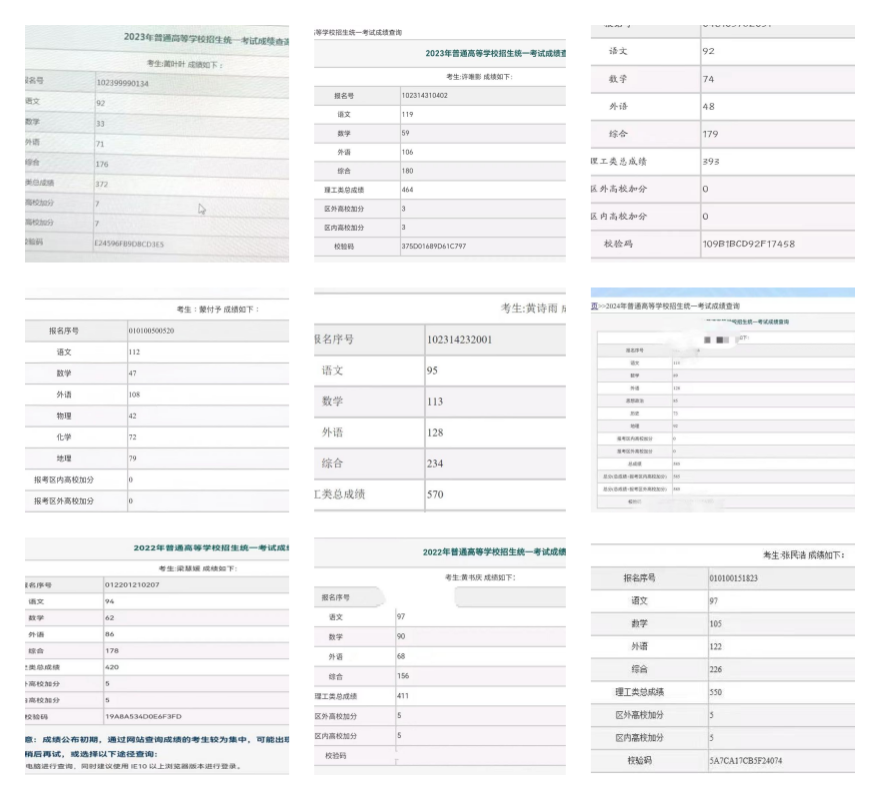Click registration number 012201210207
The width and height of the screenshot is (880, 800).
click(x=132, y=584)
